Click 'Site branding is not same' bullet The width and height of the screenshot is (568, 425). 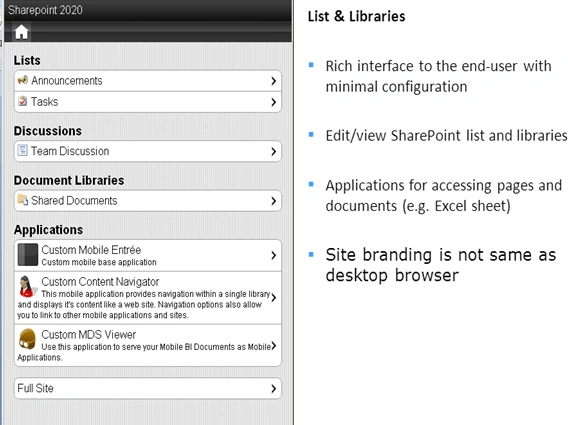click(x=440, y=265)
